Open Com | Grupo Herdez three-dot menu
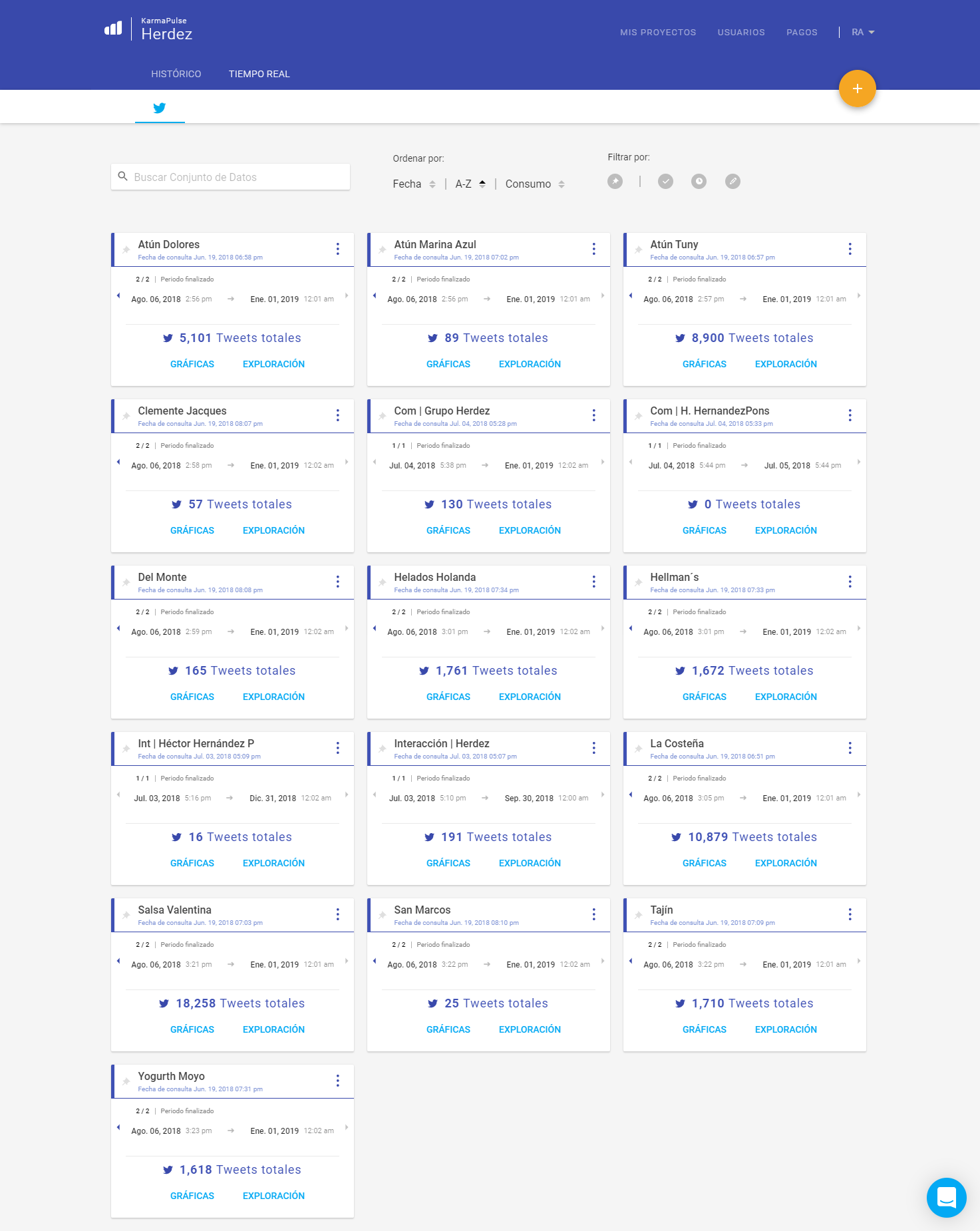Image resolution: width=980 pixels, height=1231 pixels. click(x=594, y=415)
